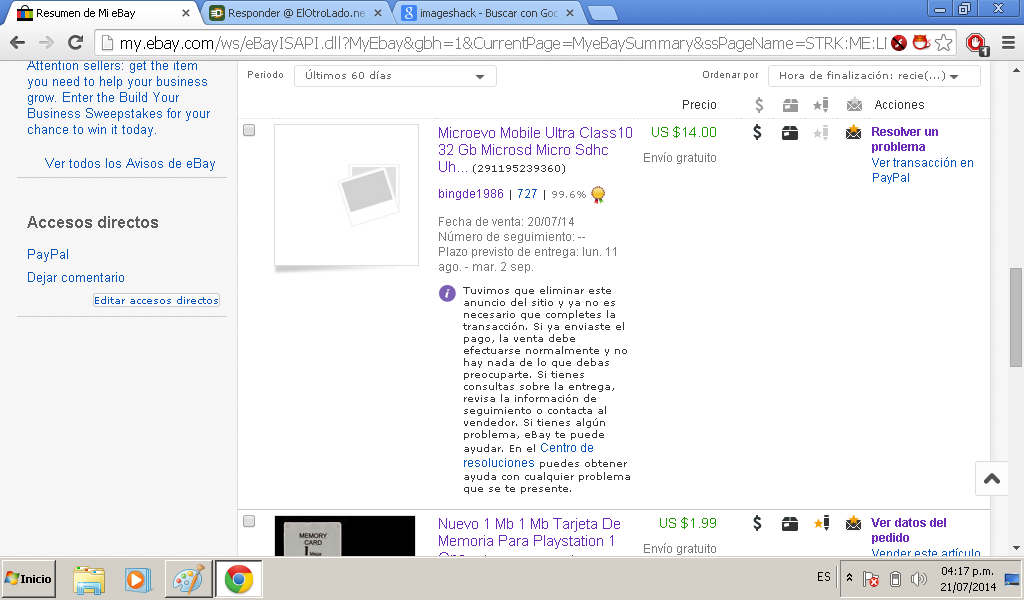Click the Chrome taskbar button
This screenshot has width=1024, height=600.
238,579
